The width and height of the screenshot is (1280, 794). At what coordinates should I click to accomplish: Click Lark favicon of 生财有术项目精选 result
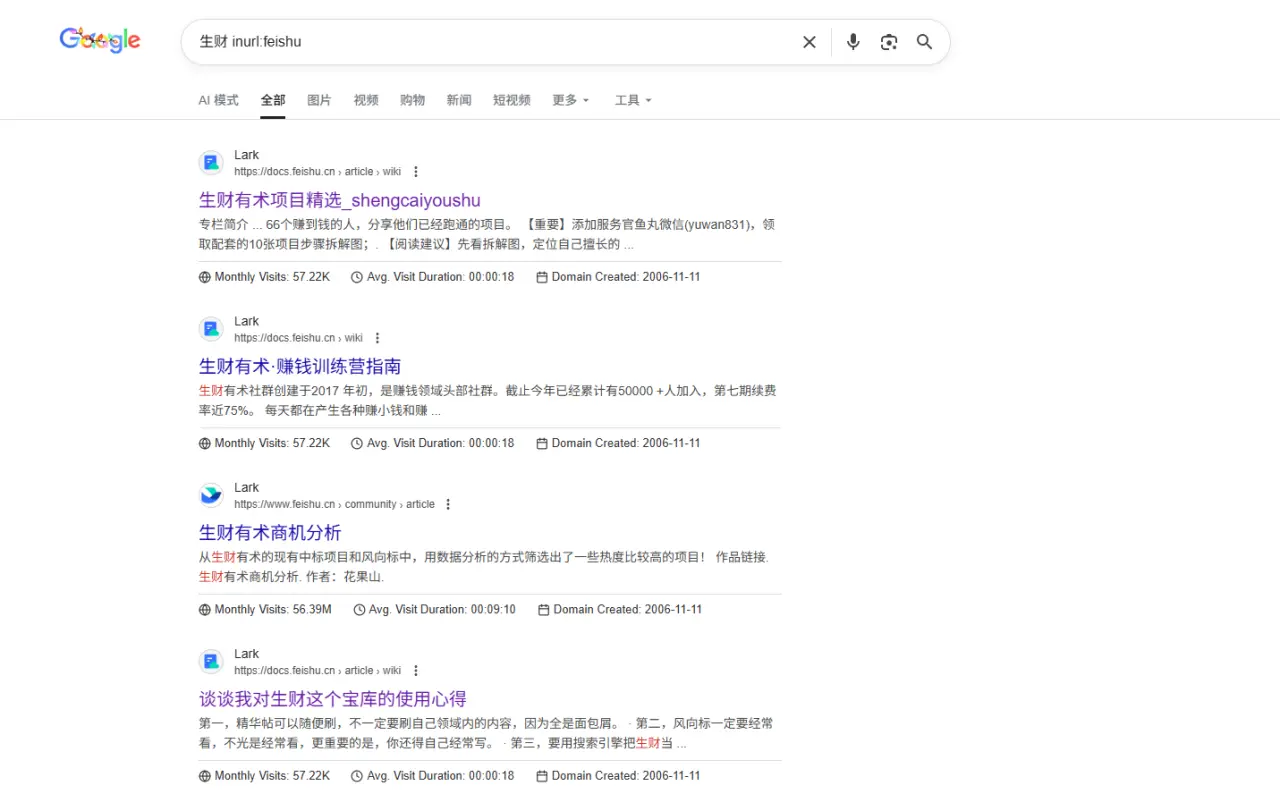pyautogui.click(x=211, y=162)
